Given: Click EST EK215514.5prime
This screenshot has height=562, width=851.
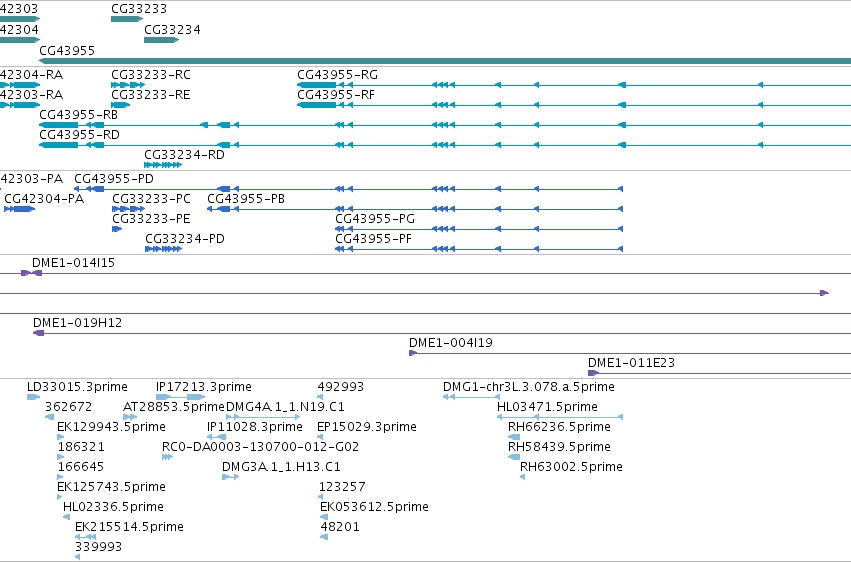Looking at the screenshot, I should tap(86, 538).
